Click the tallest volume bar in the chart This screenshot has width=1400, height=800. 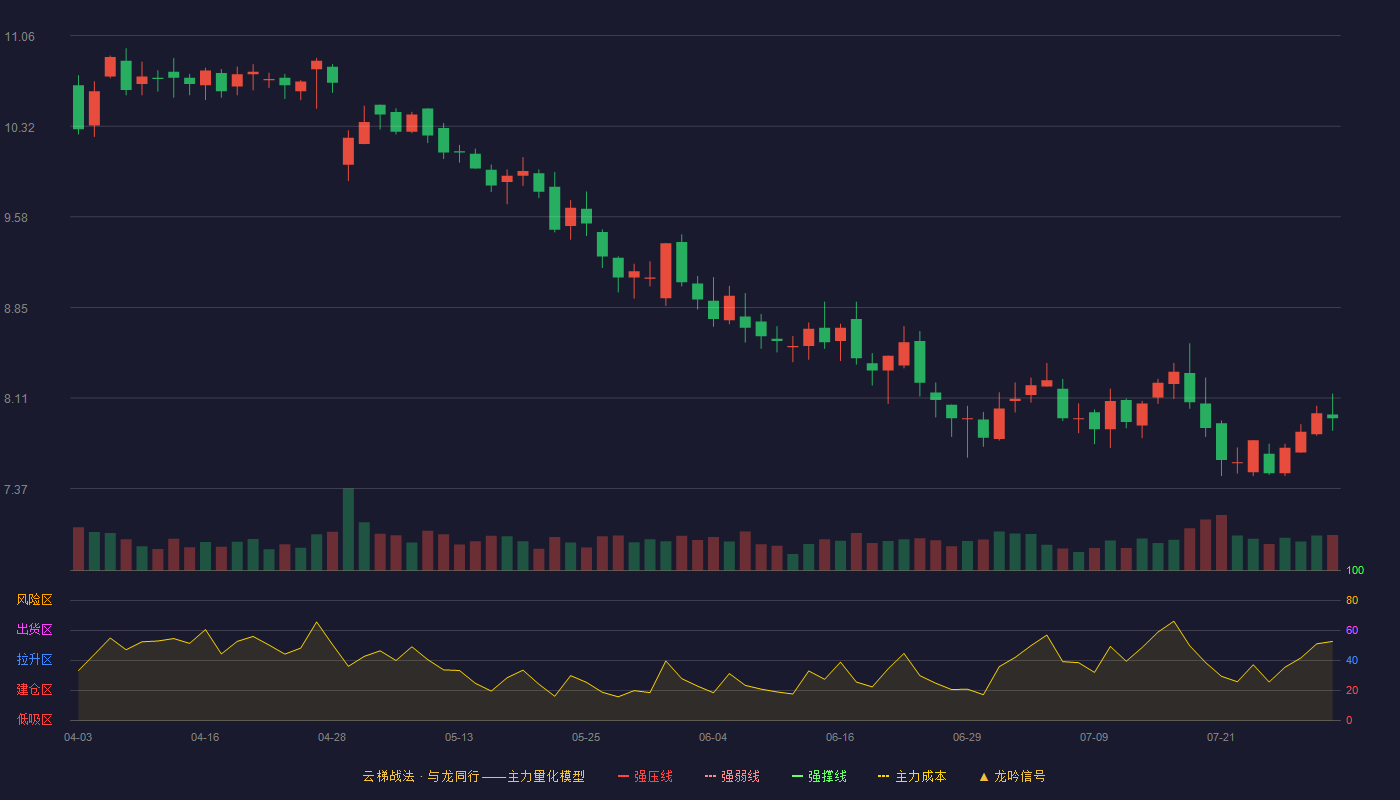point(348,529)
